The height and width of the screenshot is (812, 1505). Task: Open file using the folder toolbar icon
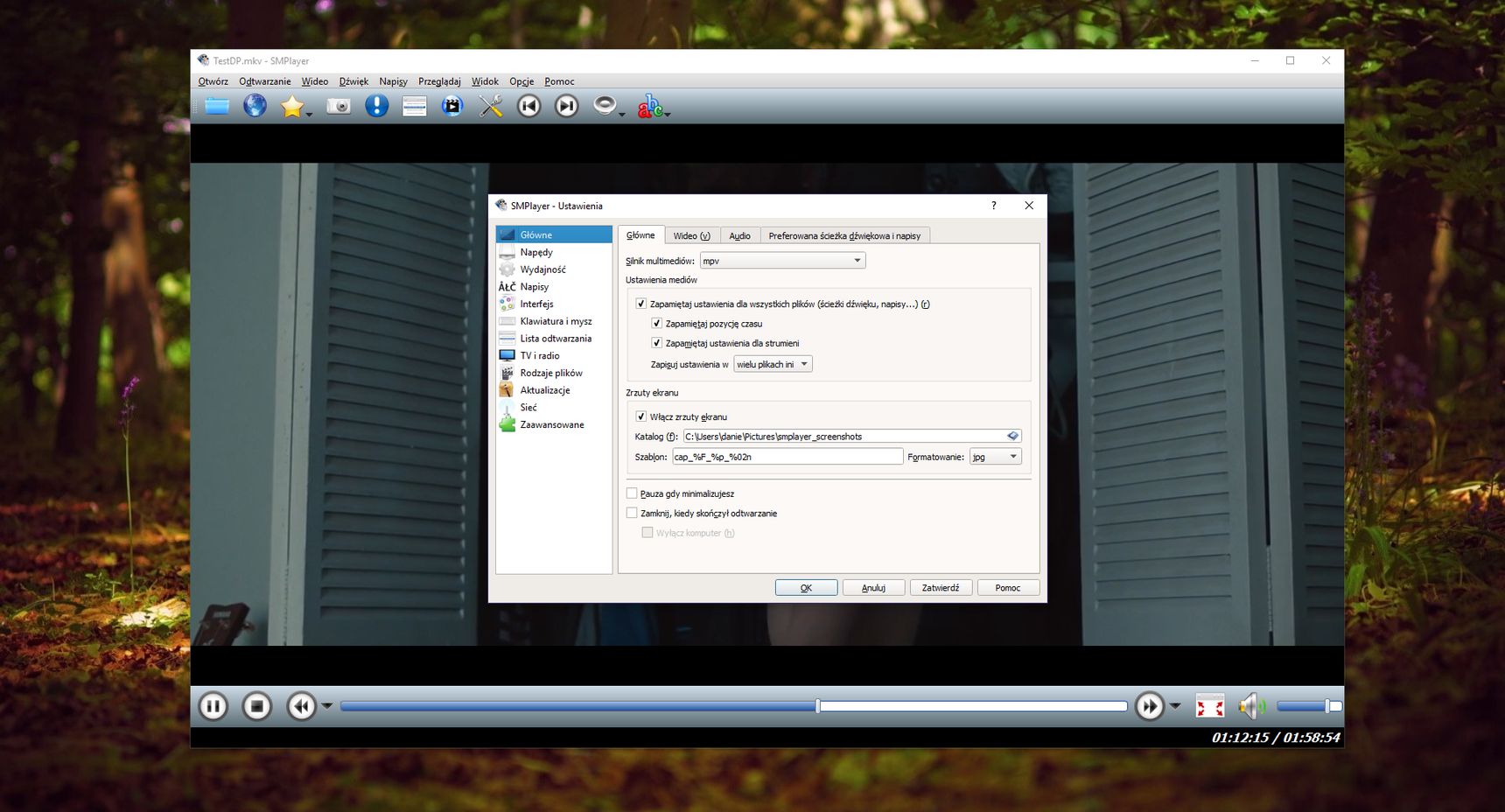pos(216,107)
